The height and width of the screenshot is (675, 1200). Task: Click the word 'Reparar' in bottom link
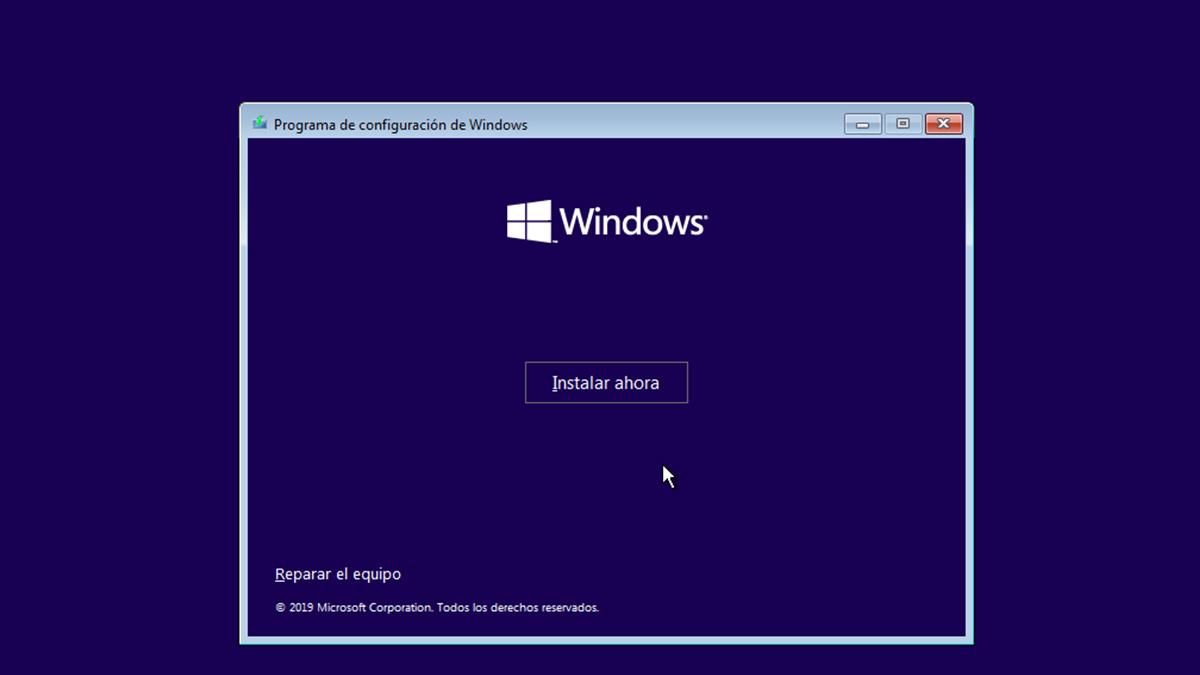tap(303, 574)
